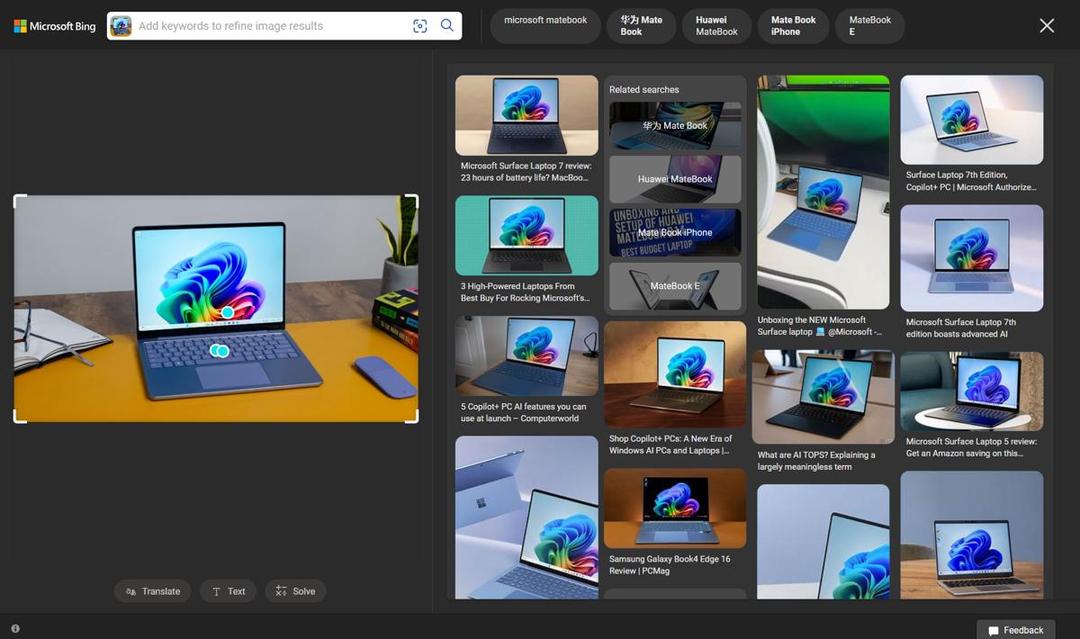Open related search 'Mate Book iPhone' tile
Screen dimensions: 1080x639
pyautogui.click(x=675, y=233)
